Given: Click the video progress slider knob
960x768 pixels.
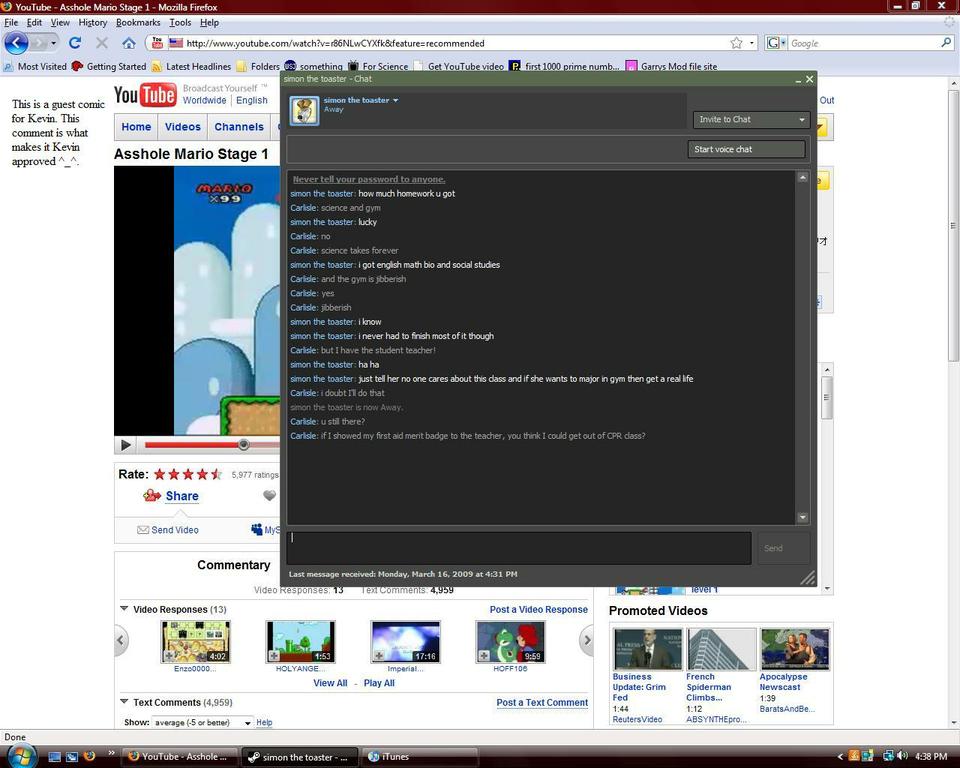Looking at the screenshot, I should 243,445.
